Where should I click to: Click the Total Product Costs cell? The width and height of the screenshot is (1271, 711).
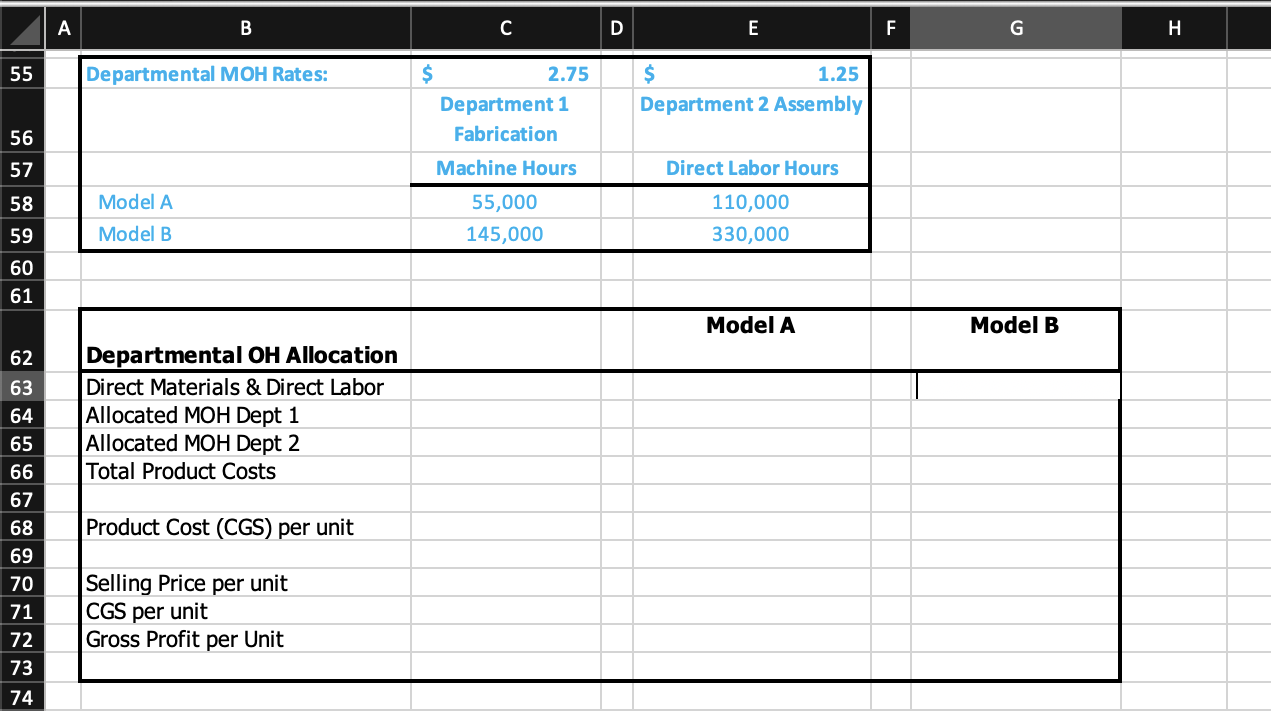click(245, 471)
